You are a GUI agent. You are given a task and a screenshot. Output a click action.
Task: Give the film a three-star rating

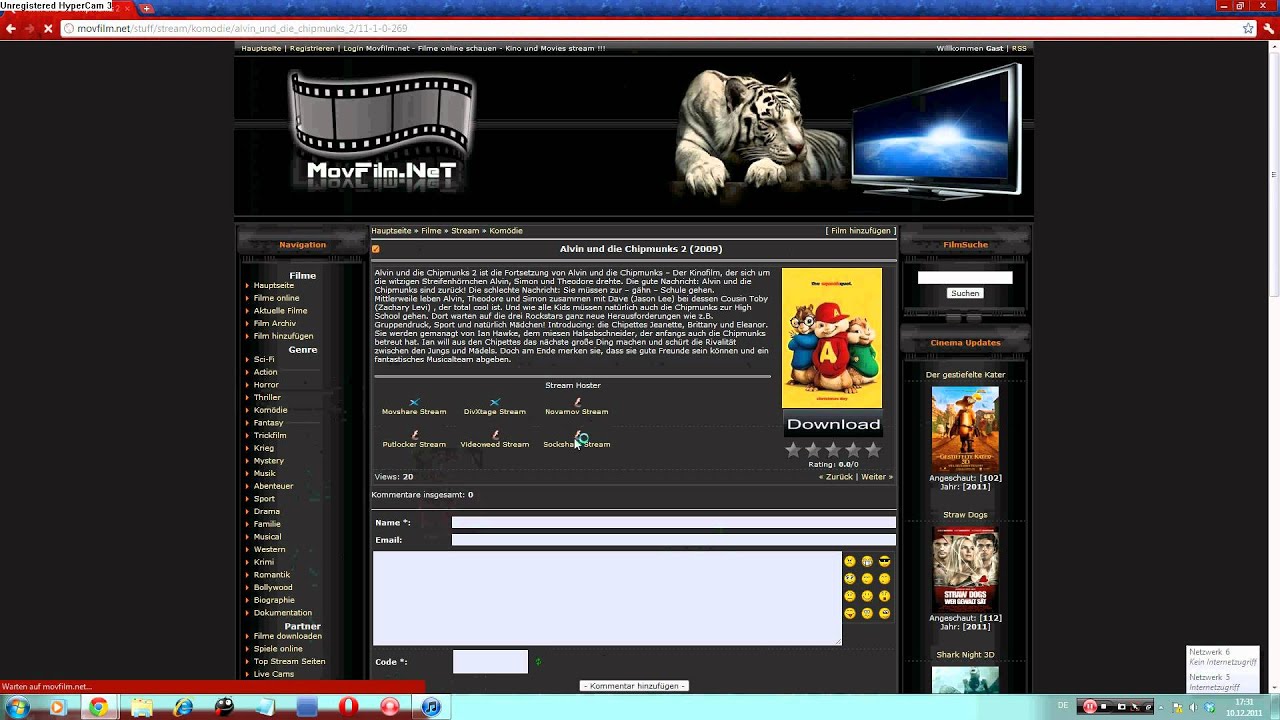pyautogui.click(x=833, y=451)
